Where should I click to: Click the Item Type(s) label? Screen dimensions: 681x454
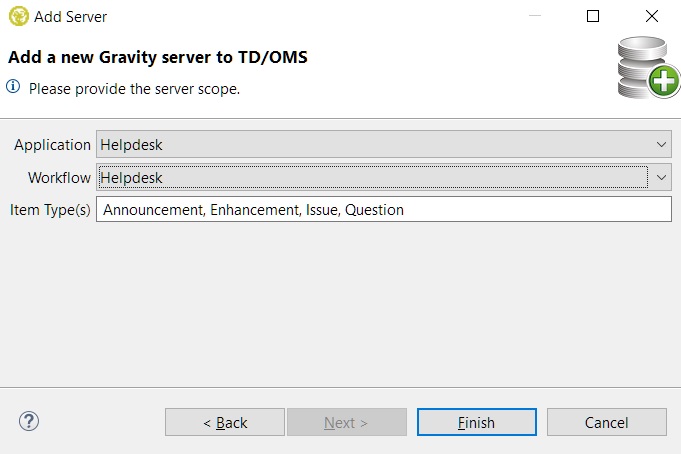pos(50,210)
